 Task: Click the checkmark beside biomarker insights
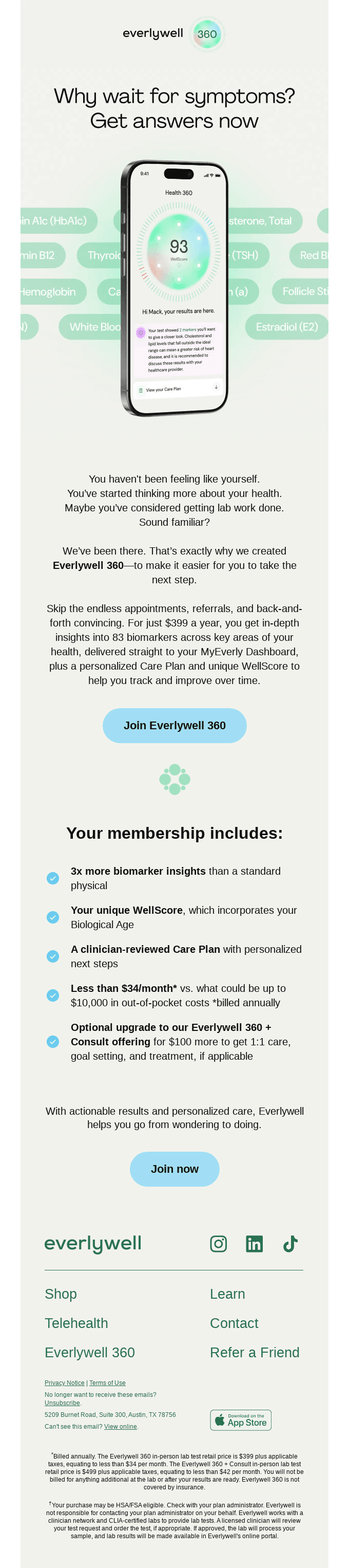click(x=53, y=878)
